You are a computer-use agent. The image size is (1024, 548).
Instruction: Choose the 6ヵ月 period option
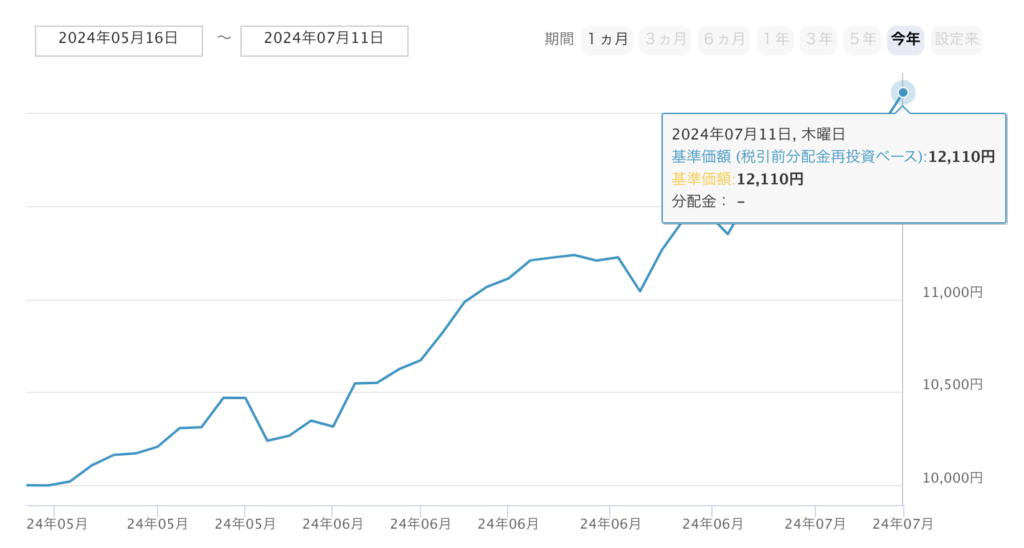(x=724, y=39)
